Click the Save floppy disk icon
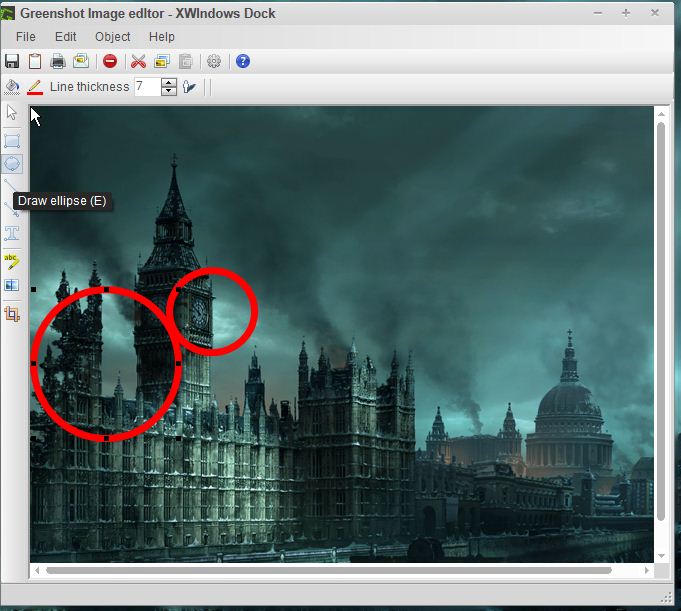681x611 pixels. coord(12,61)
